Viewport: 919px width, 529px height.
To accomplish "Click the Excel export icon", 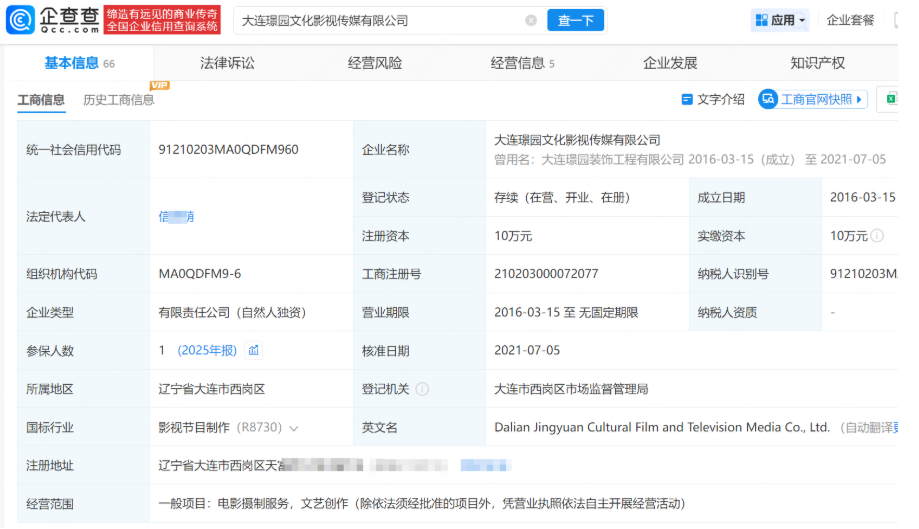I will pos(891,99).
